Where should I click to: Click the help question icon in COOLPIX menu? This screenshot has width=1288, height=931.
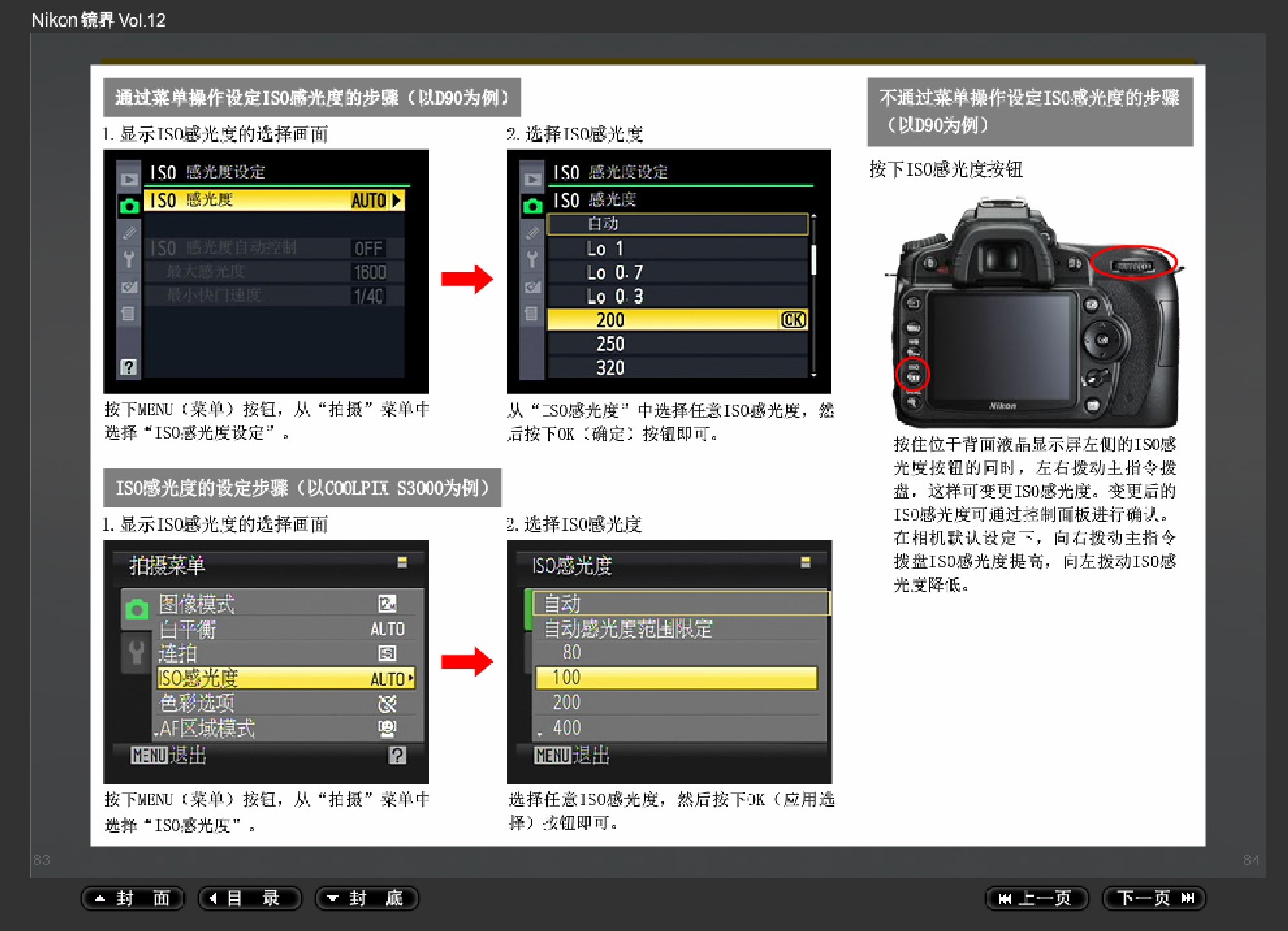pyautogui.click(x=397, y=755)
